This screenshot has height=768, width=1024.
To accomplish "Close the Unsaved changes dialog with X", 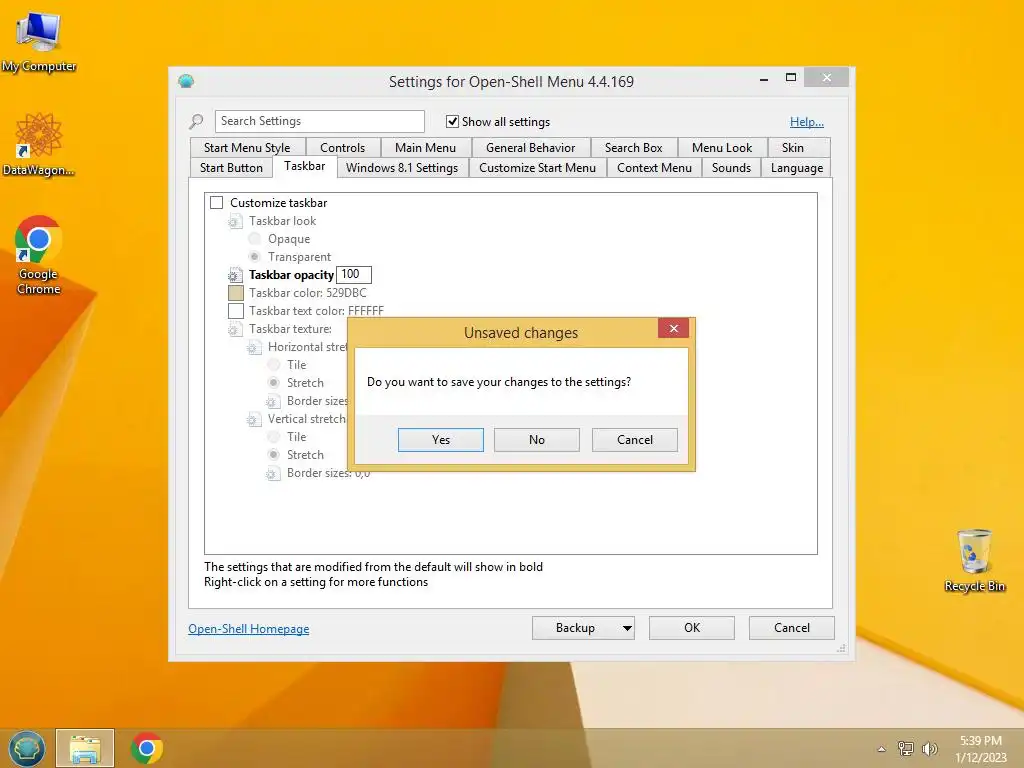I will tap(673, 328).
